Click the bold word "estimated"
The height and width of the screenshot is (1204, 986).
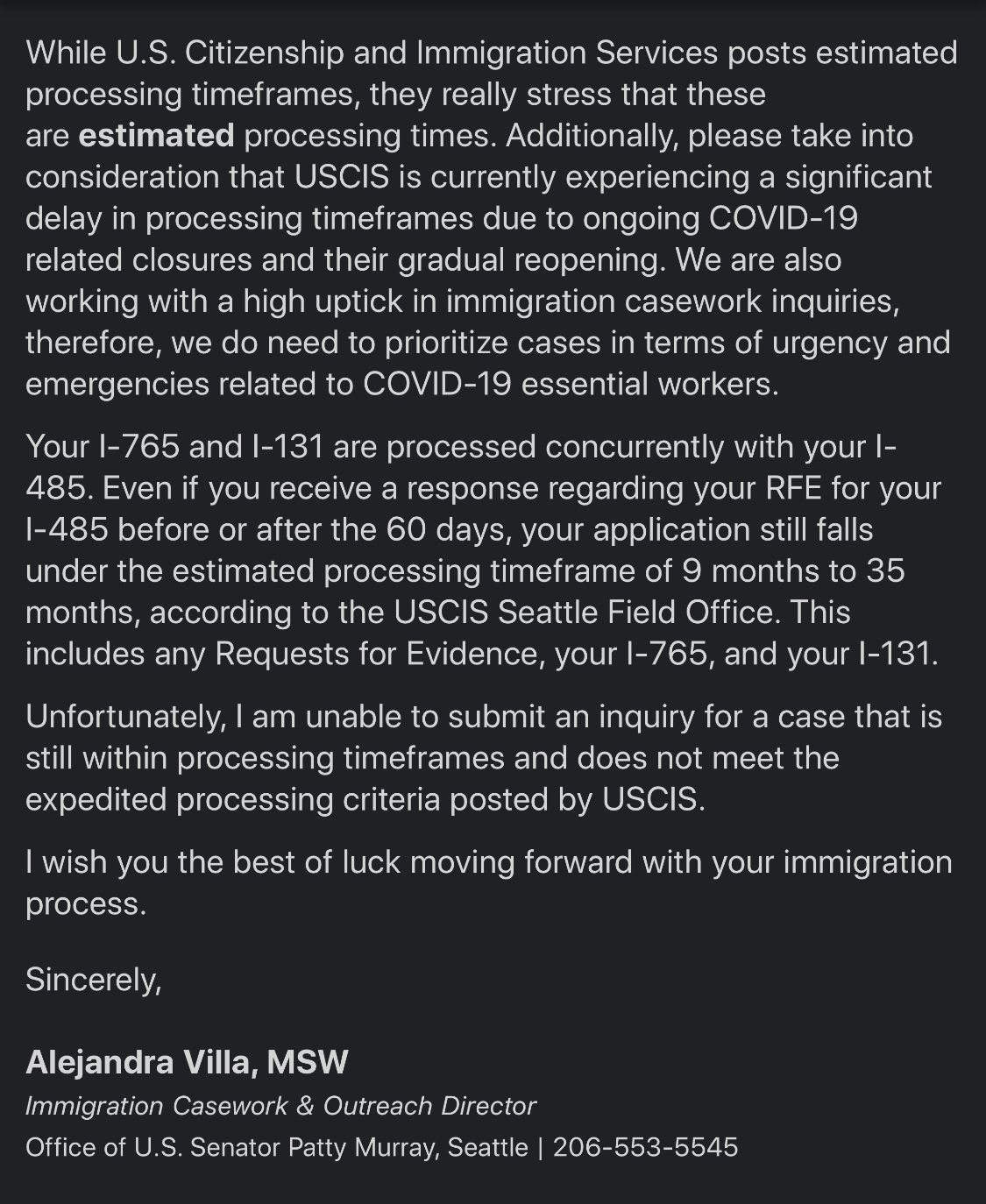tap(156, 136)
